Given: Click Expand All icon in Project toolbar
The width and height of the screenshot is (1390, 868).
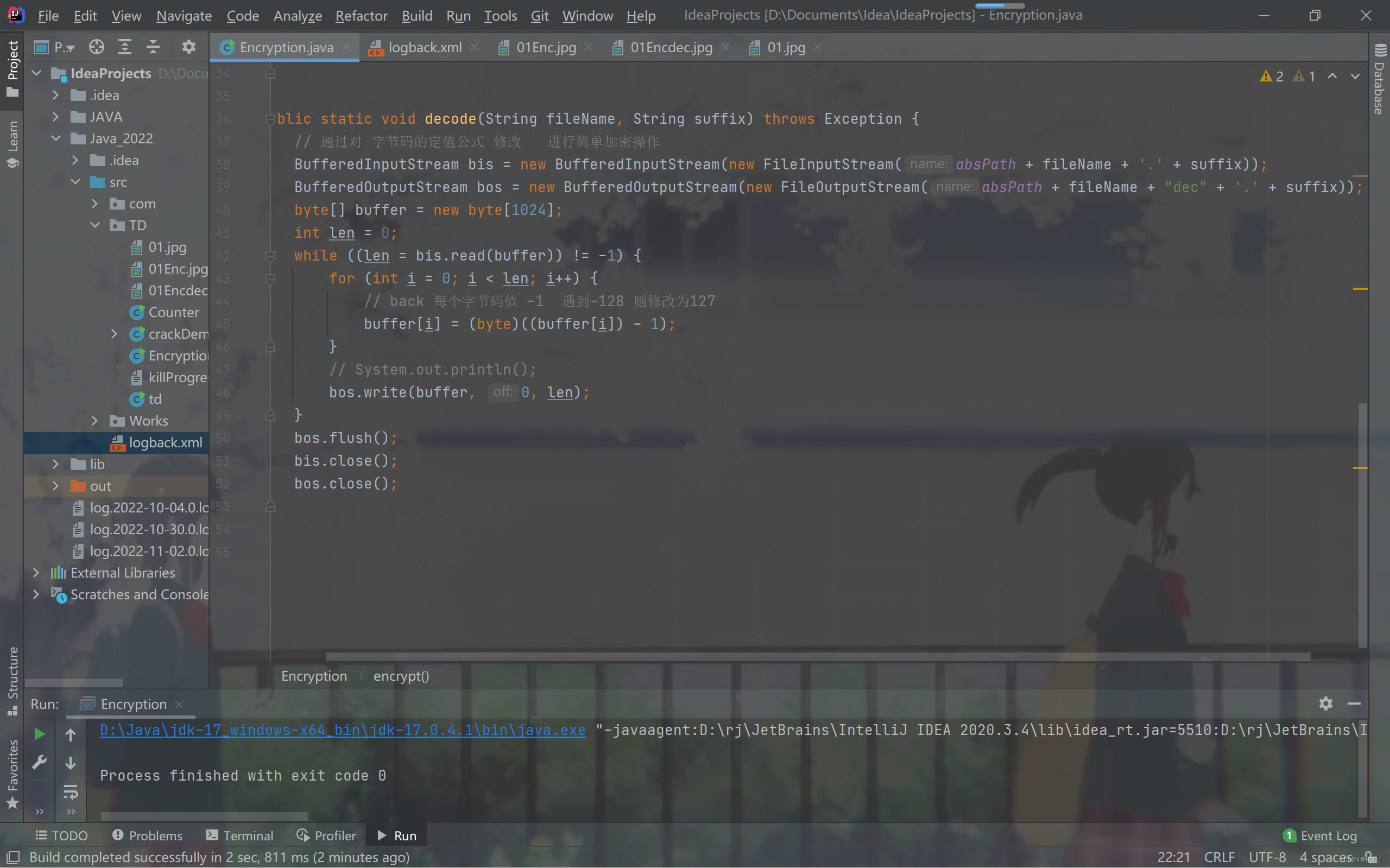Looking at the screenshot, I should coord(124,47).
